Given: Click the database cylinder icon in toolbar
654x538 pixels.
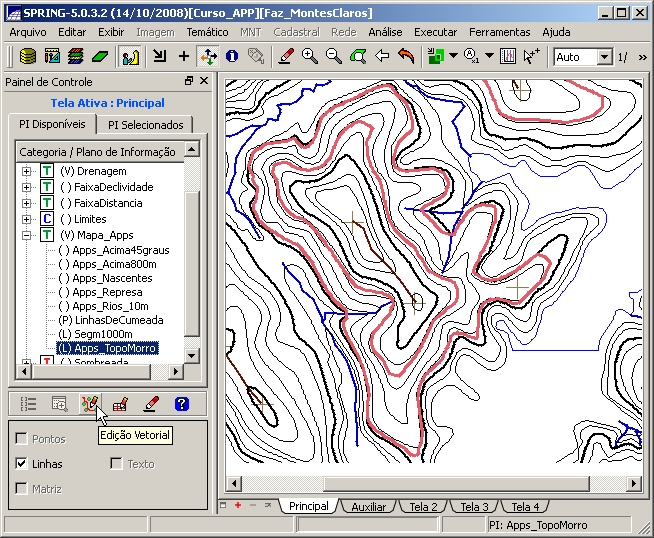Looking at the screenshot, I should coord(28,56).
